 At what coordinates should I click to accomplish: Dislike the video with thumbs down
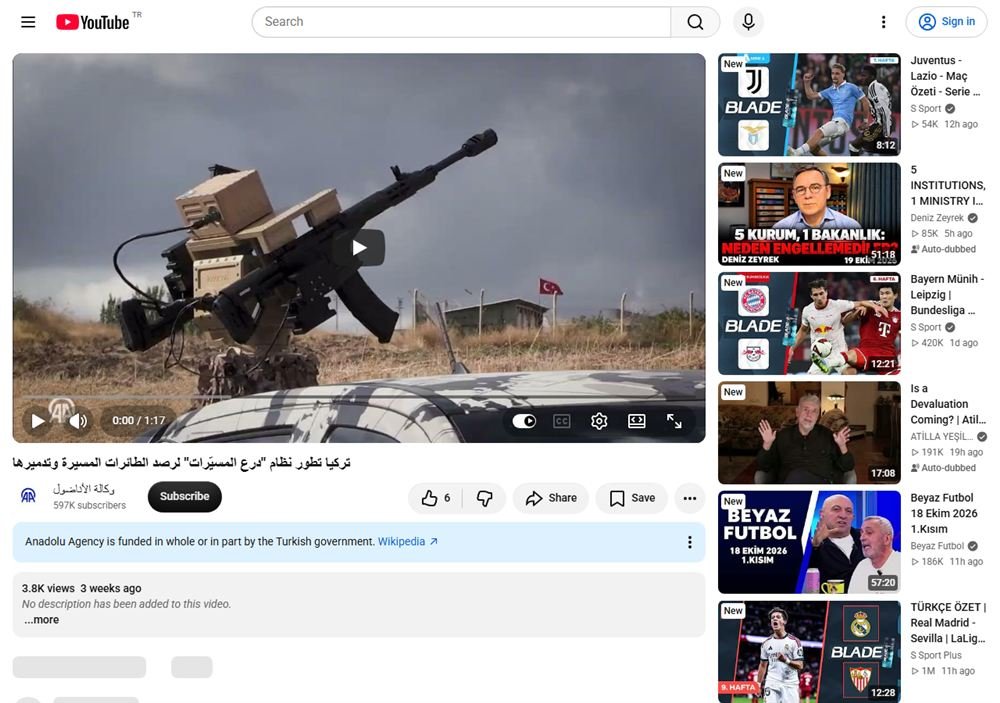(x=485, y=498)
